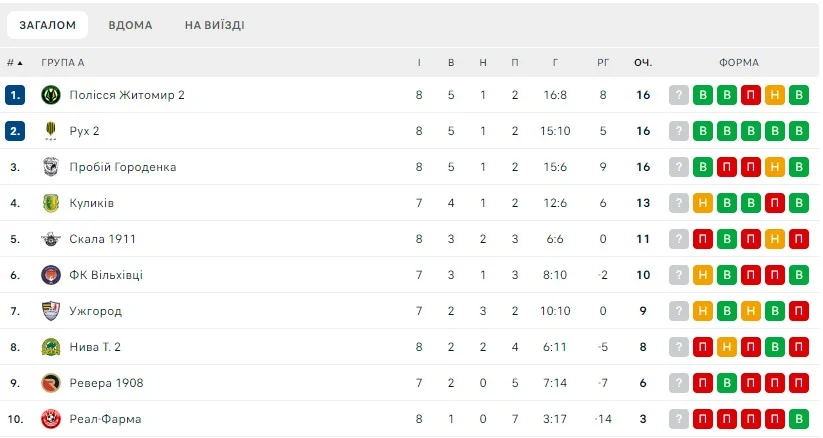This screenshot has width=823, height=438.
Task: Click the Рух 2 club crest
Action: tap(51, 131)
